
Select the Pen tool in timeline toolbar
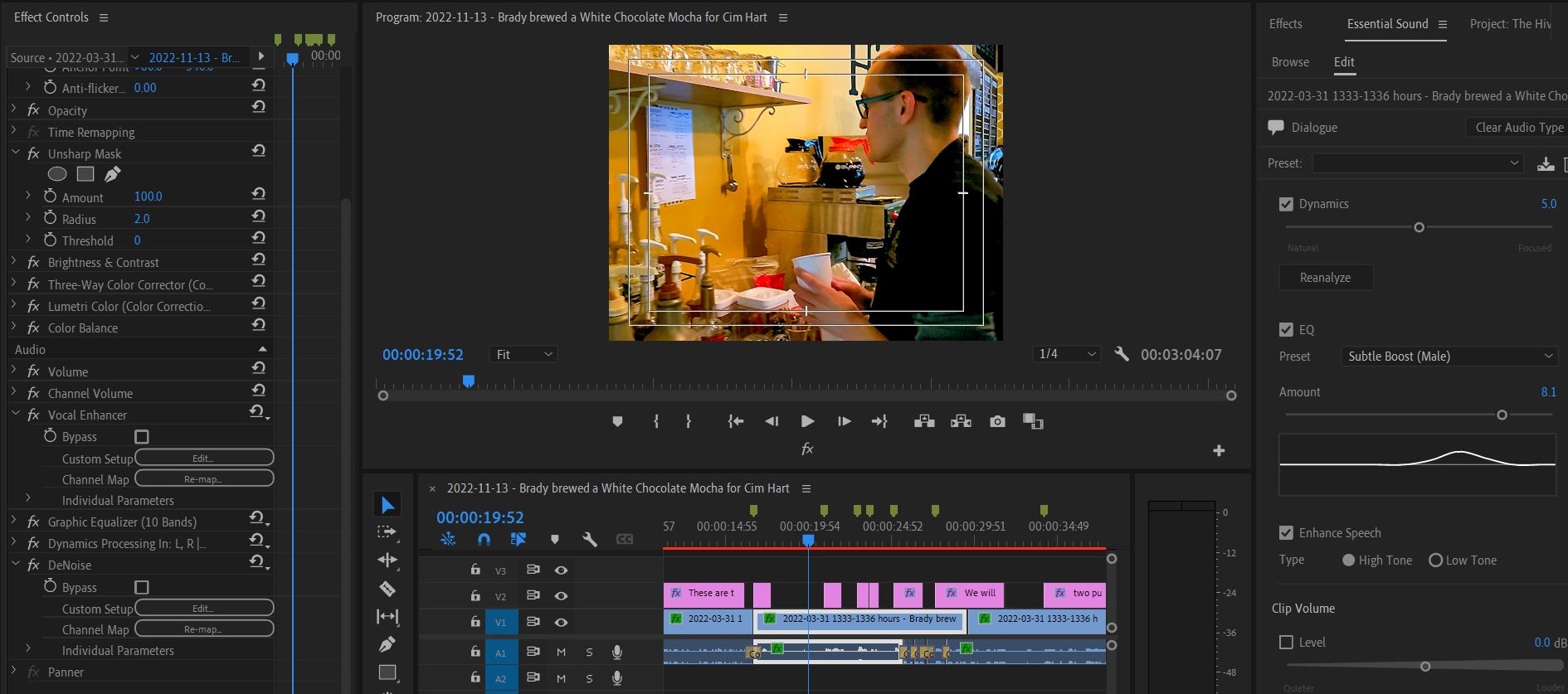[x=387, y=644]
